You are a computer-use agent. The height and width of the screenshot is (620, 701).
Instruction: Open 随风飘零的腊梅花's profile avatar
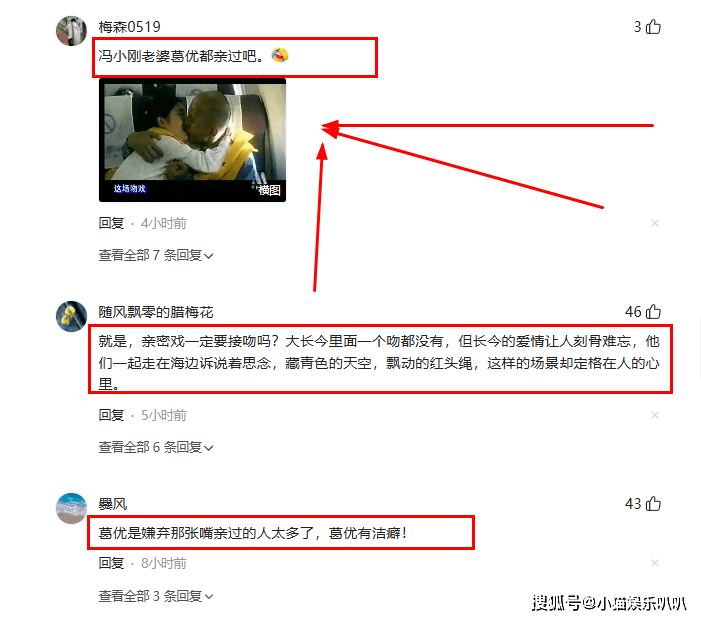tap(71, 316)
